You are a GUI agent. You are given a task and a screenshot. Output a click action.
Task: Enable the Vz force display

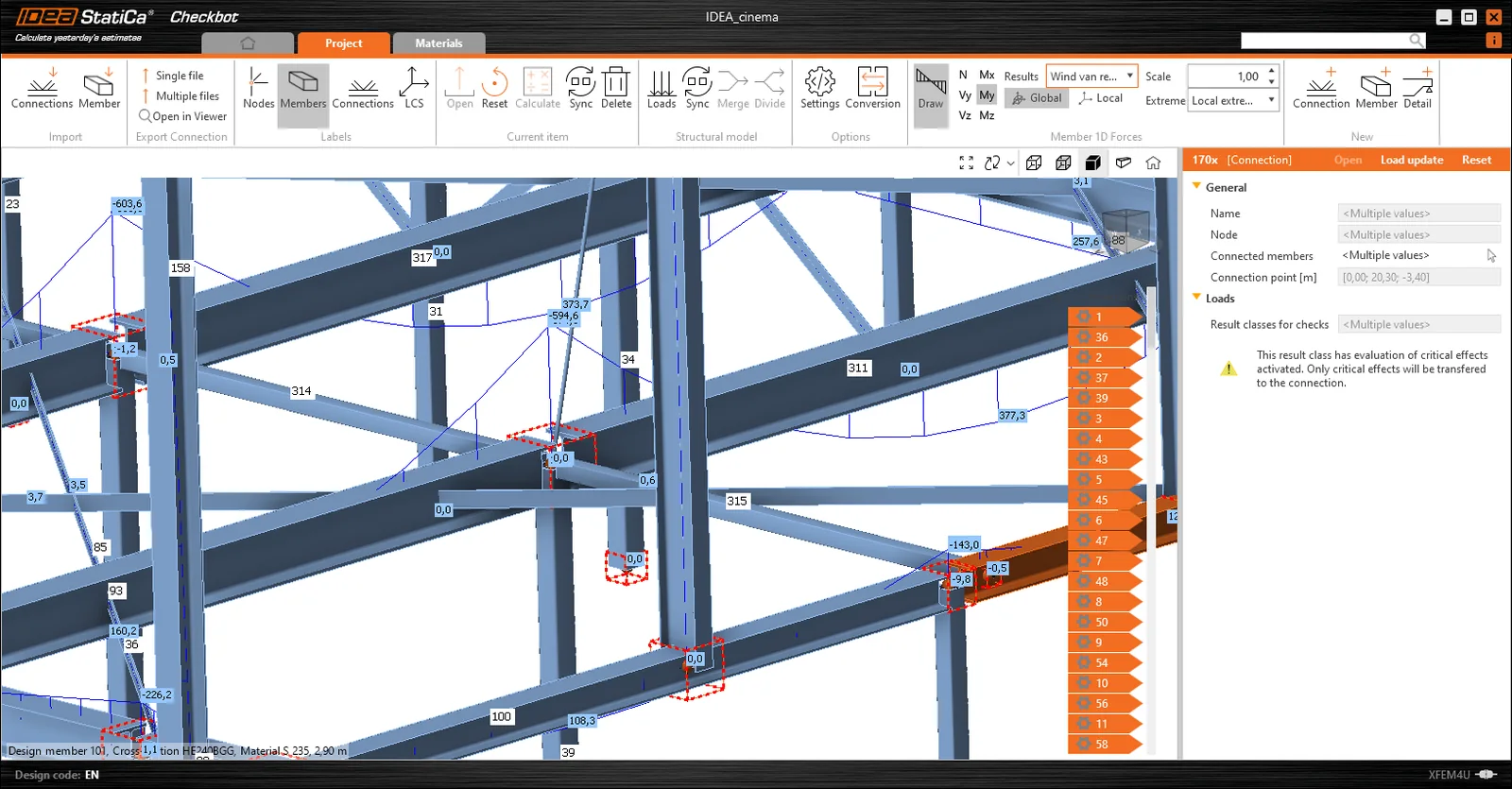tap(965, 115)
